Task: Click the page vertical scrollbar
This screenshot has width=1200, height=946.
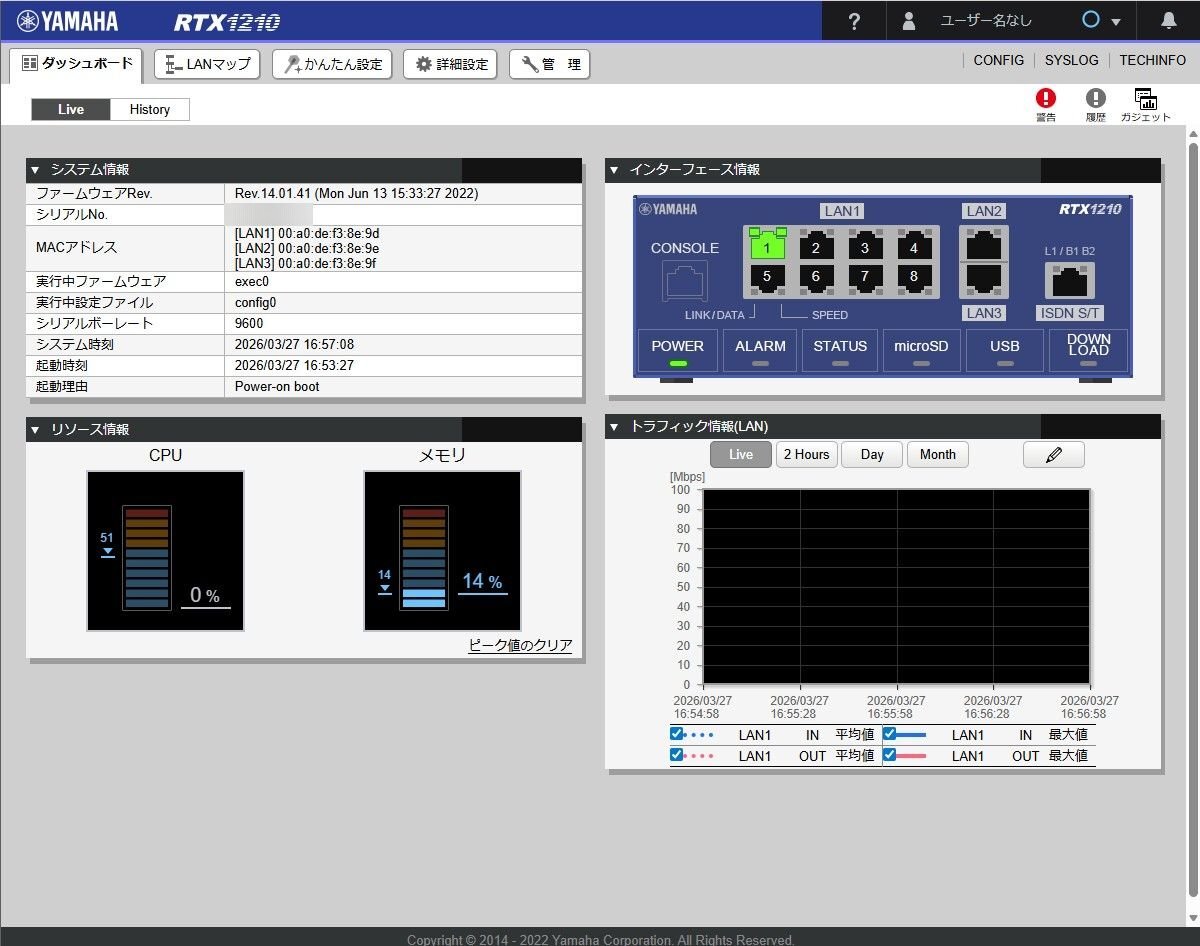Action: point(1192,520)
